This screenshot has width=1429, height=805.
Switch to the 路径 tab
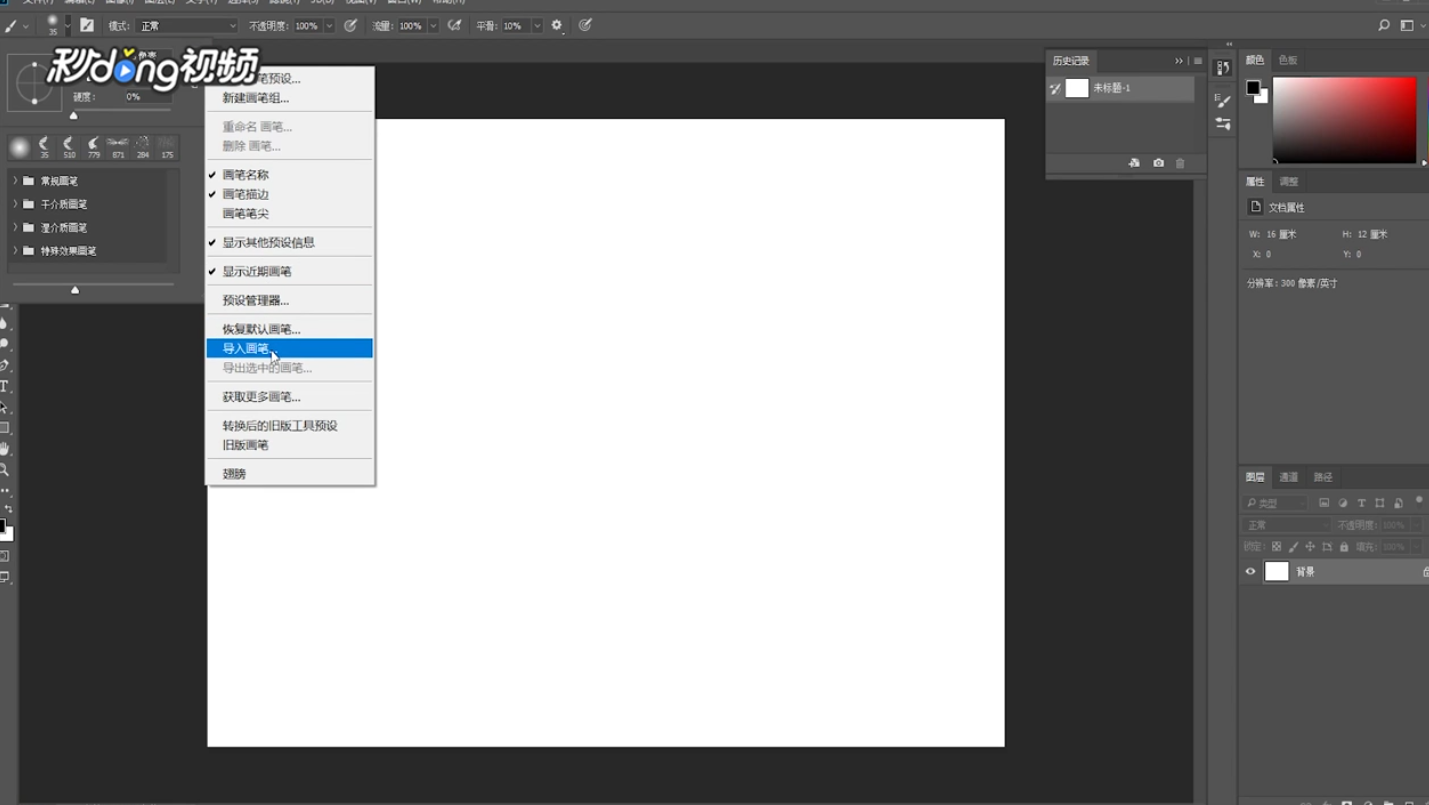click(x=1323, y=477)
